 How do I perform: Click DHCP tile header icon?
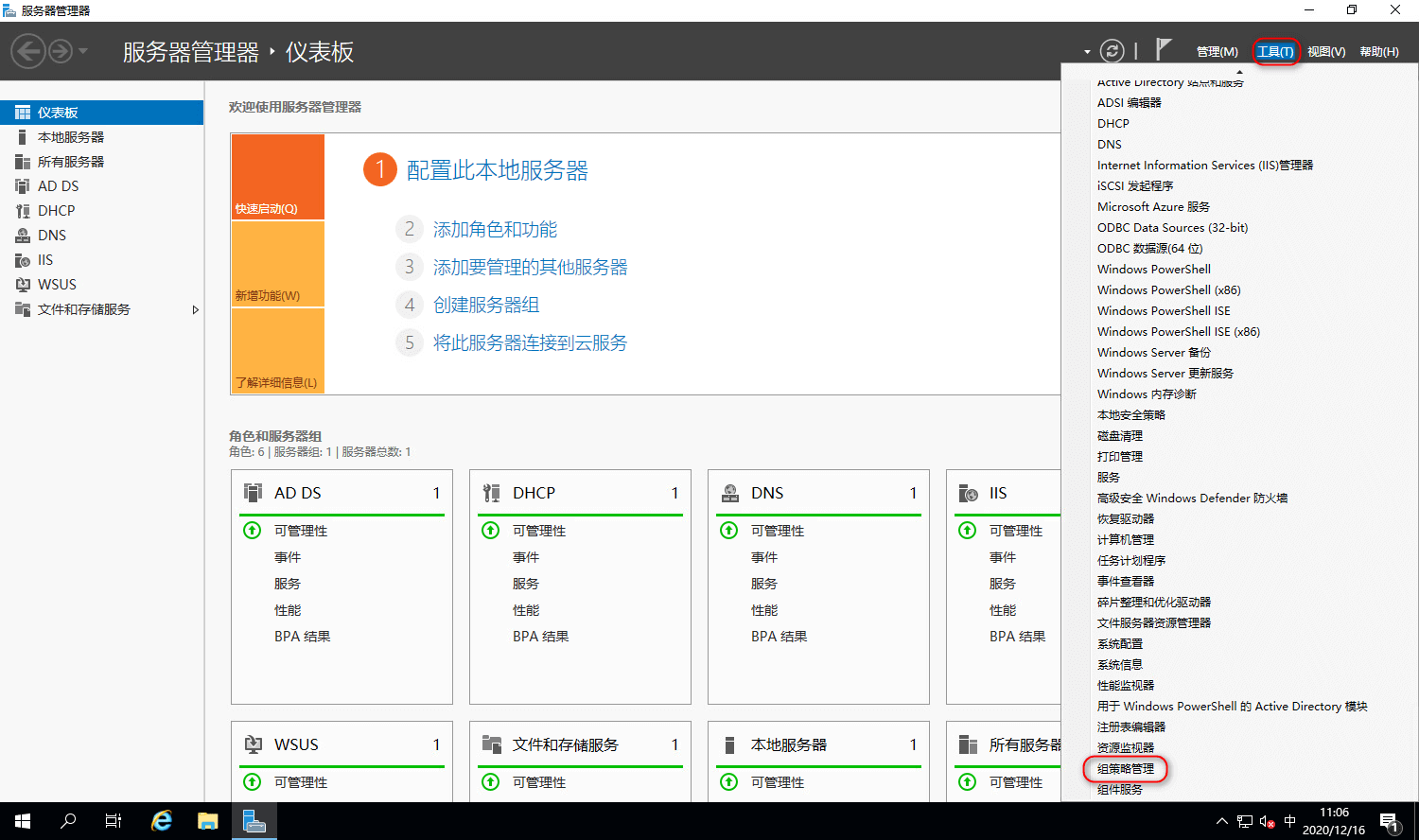pos(492,493)
